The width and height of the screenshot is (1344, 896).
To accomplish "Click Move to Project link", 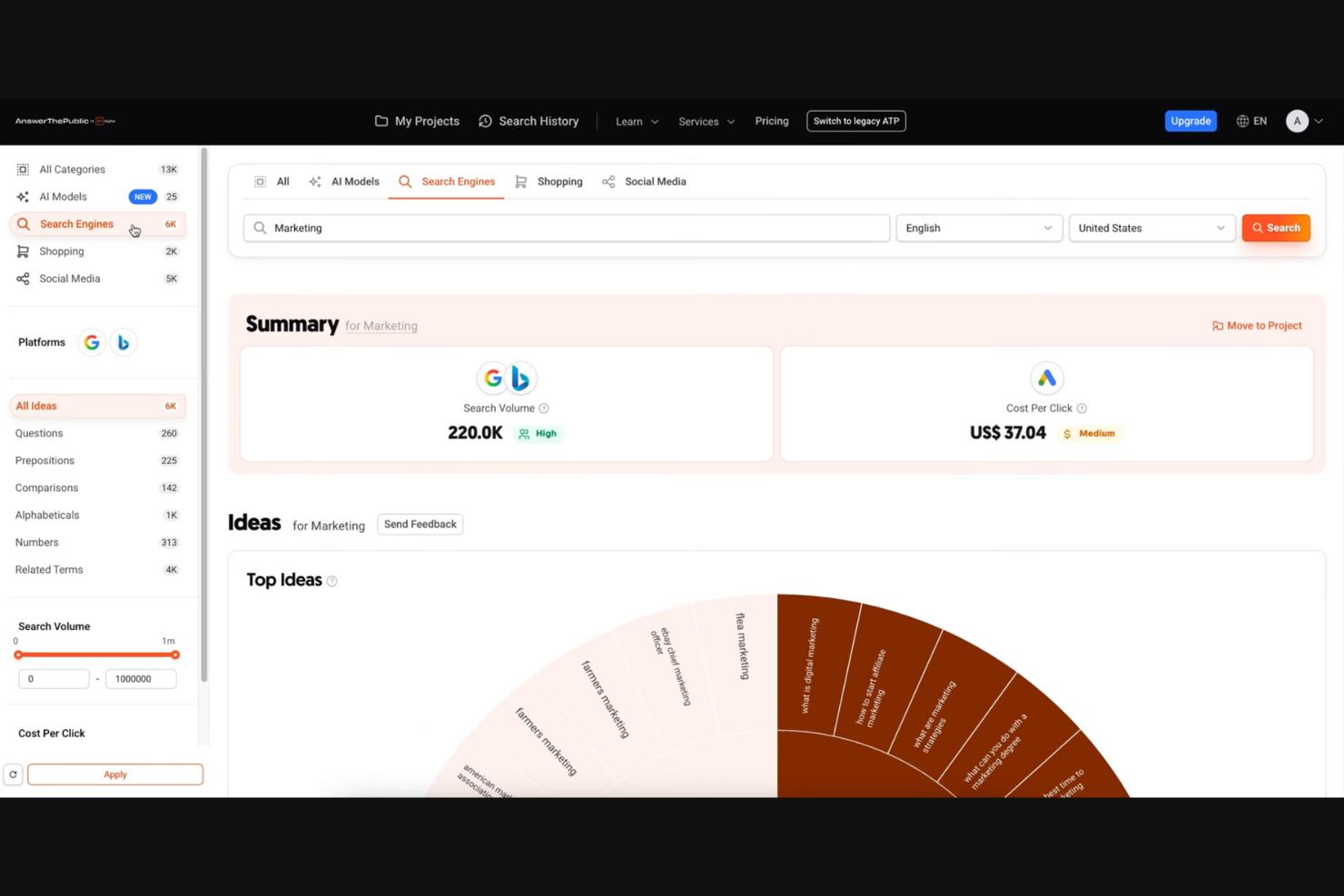I will pyautogui.click(x=1257, y=326).
